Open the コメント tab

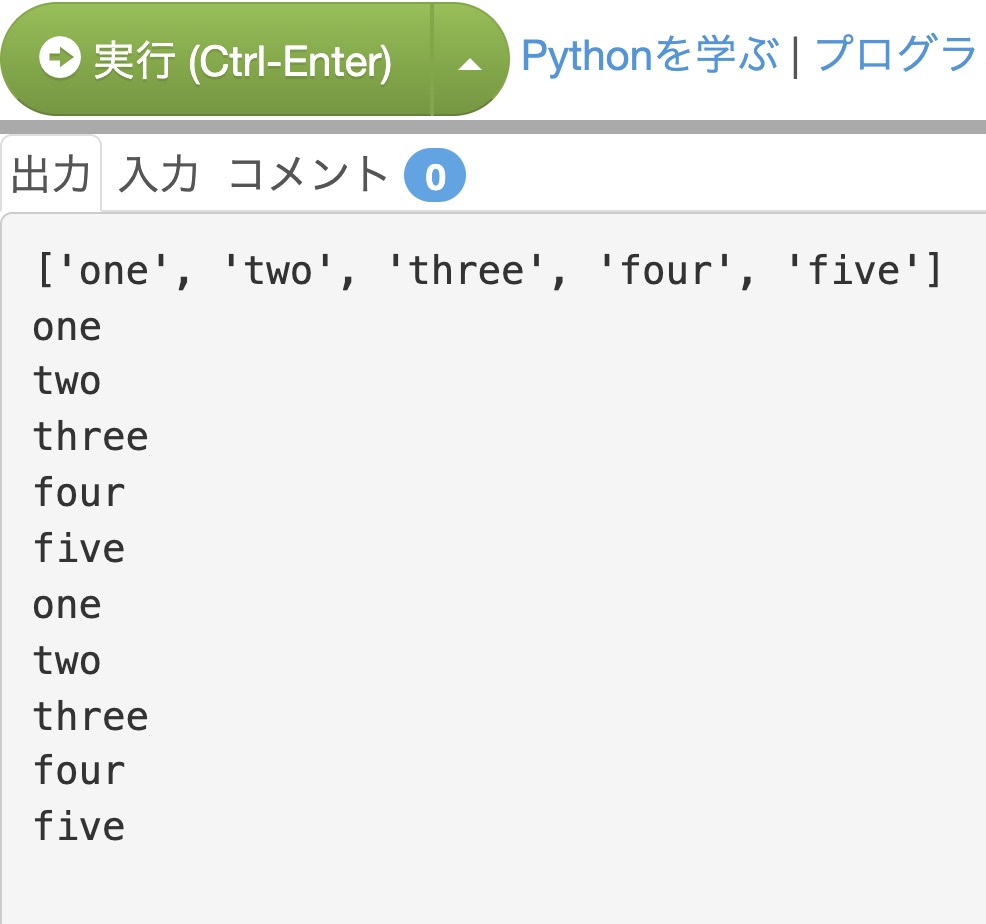[307, 174]
